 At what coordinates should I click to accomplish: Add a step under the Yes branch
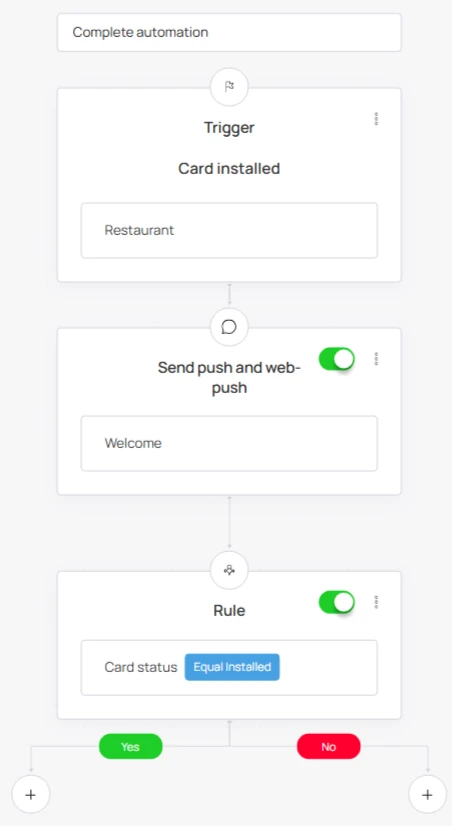31,794
